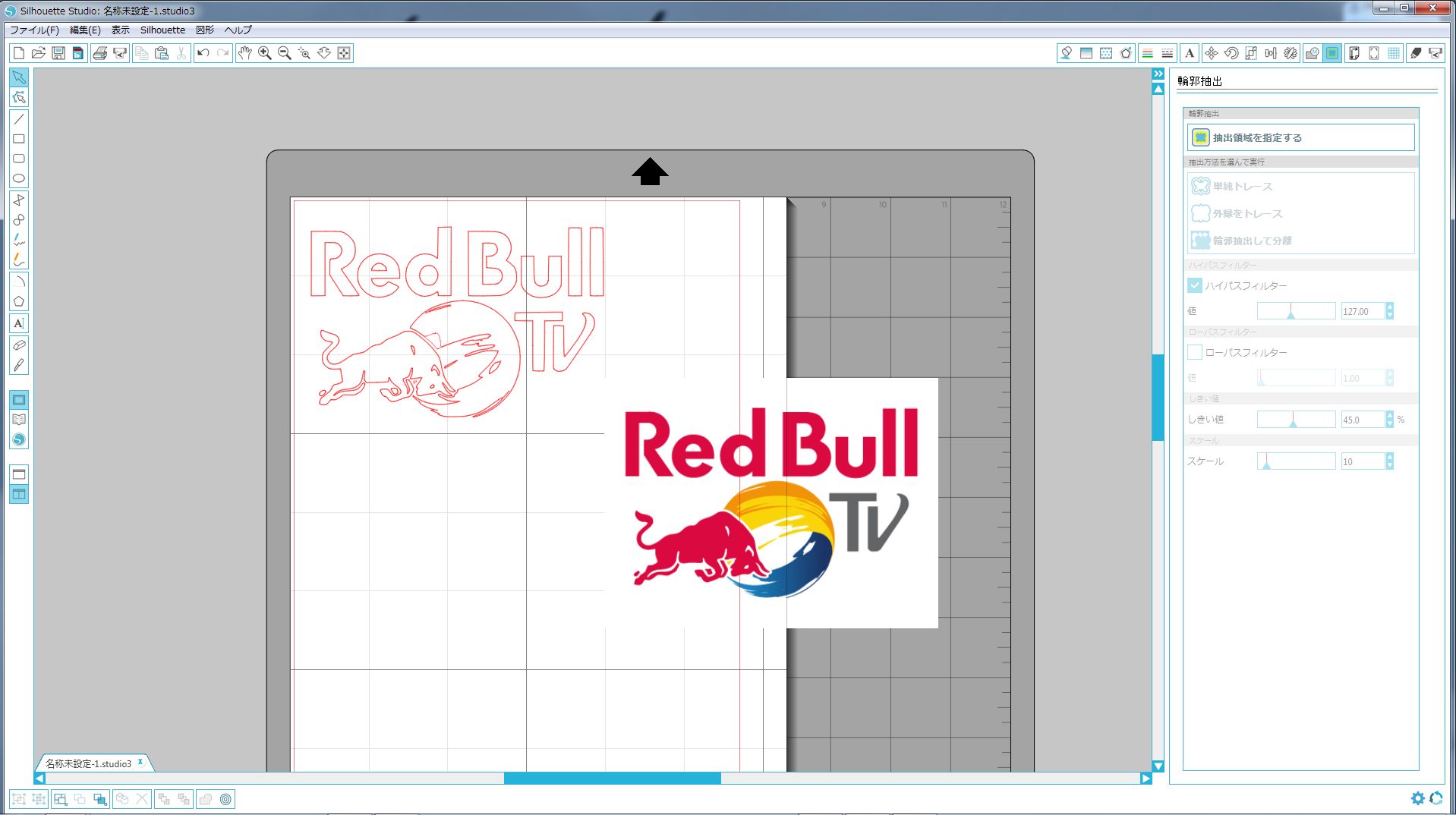This screenshot has height=815, width=1456.
Task: Select the Ellipse drawing tool
Action: click(x=19, y=178)
